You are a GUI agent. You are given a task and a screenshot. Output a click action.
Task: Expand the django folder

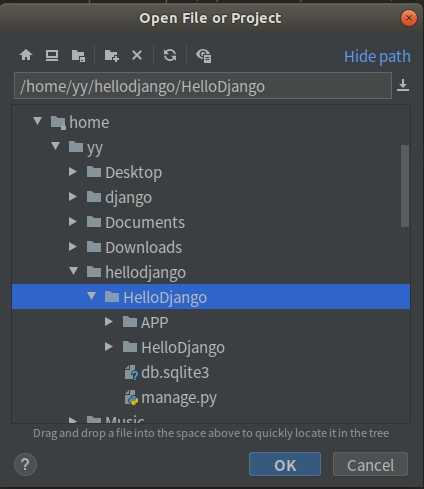pyautogui.click(x=72, y=197)
